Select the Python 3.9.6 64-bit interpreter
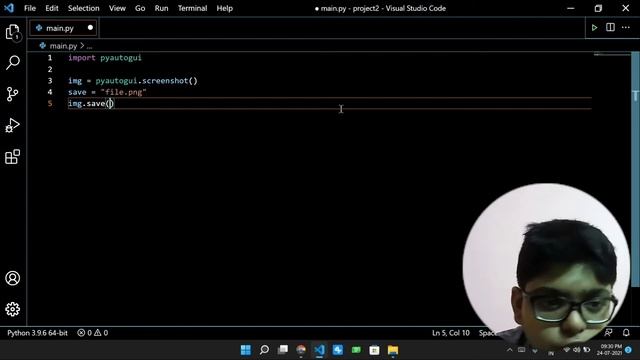This screenshot has height=360, width=640. [x=37, y=333]
